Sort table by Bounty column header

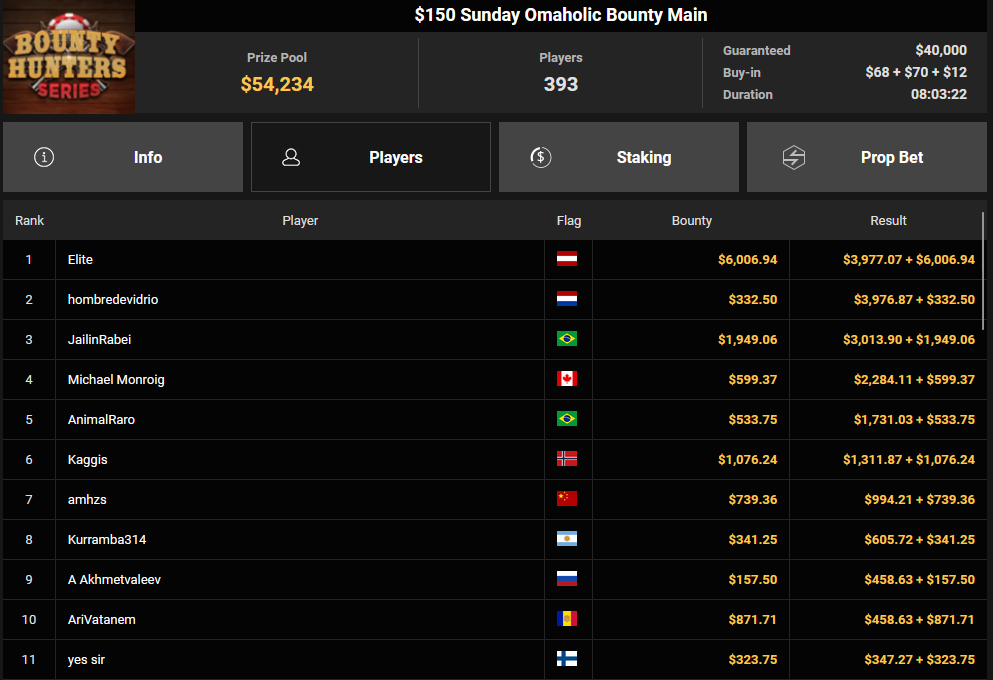coord(691,220)
